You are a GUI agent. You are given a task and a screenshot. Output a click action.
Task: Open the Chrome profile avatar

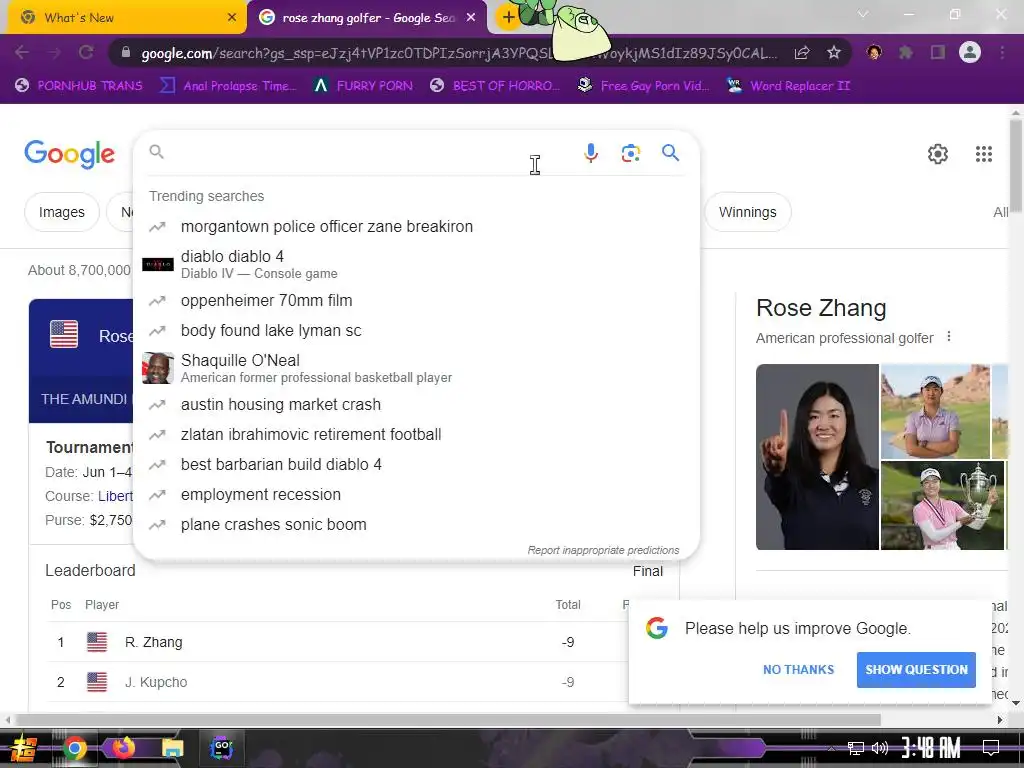(970, 52)
